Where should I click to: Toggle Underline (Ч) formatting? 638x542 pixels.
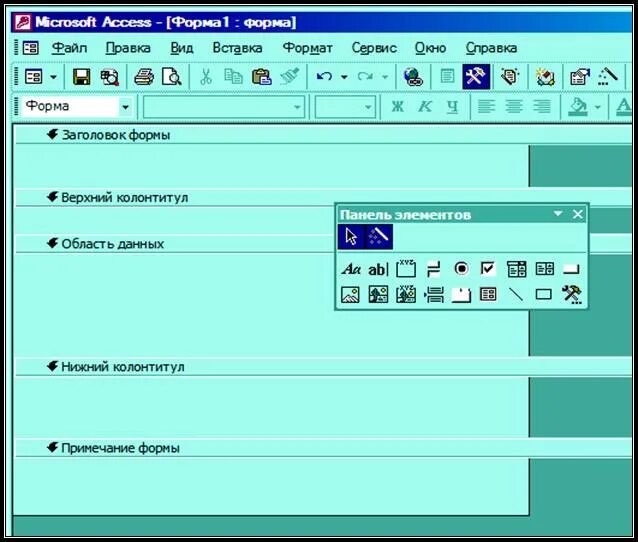[452, 107]
